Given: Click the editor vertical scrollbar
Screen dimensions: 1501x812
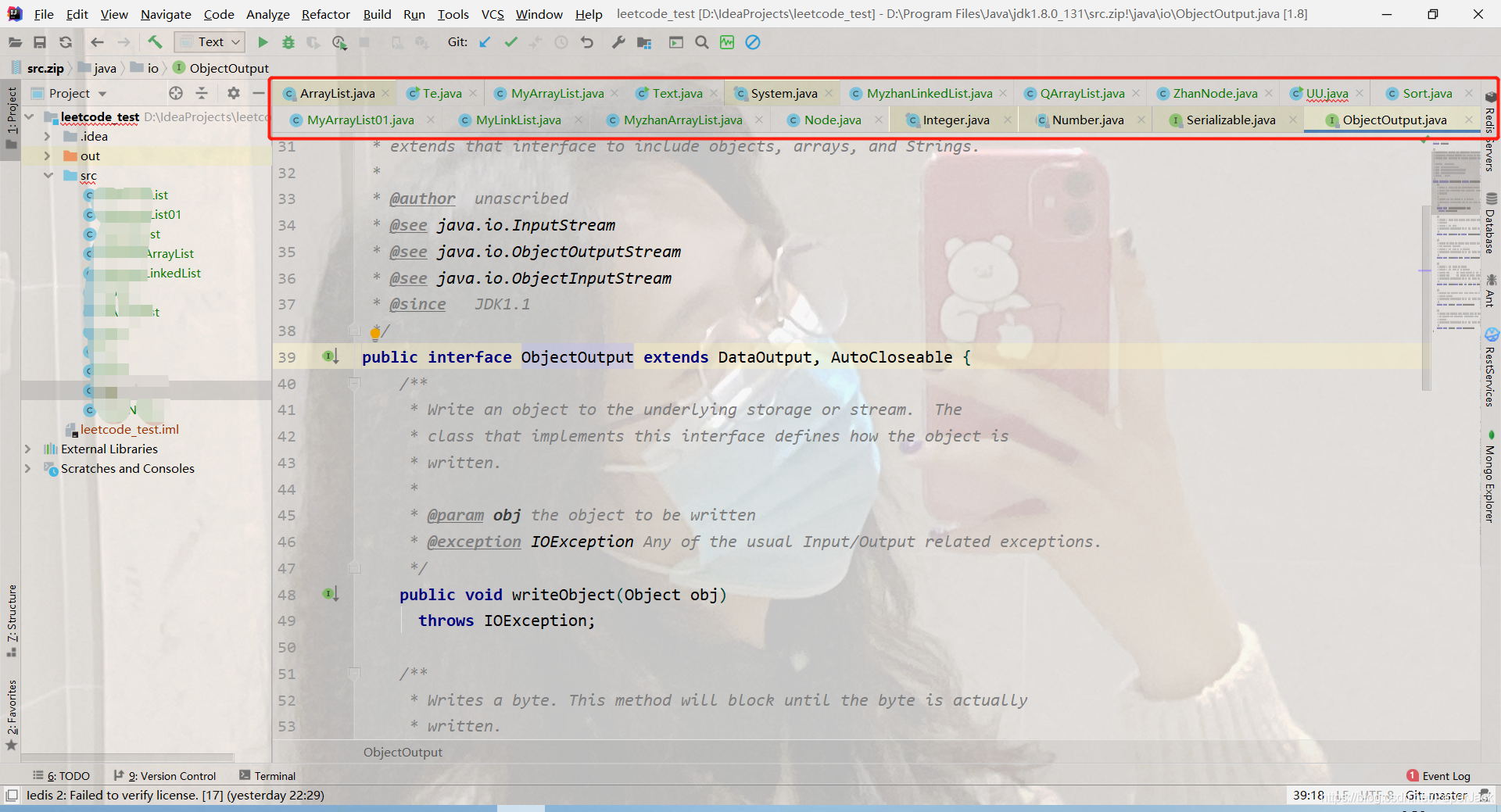Looking at the screenshot, I should pos(1427,297).
